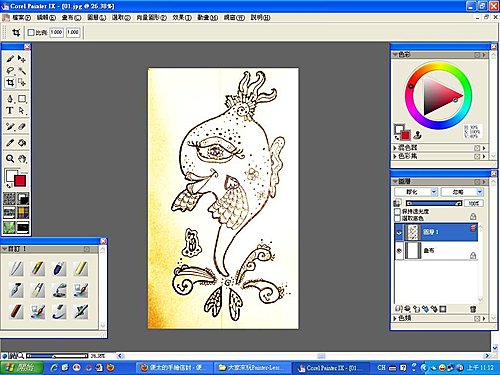Choose the Grabber hand tool

pyautogui.click(x=22, y=159)
